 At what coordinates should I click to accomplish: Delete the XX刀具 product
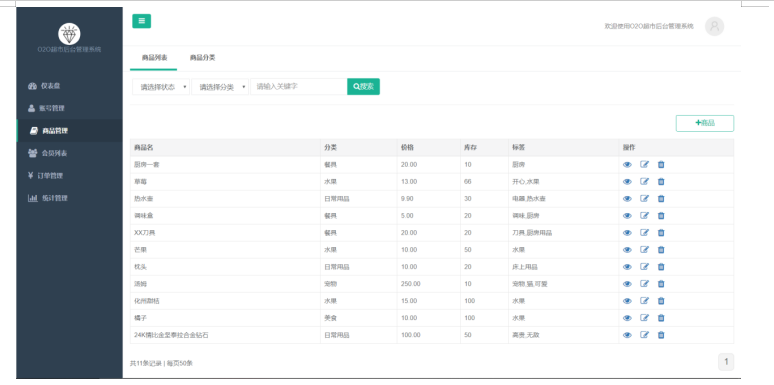coord(661,232)
